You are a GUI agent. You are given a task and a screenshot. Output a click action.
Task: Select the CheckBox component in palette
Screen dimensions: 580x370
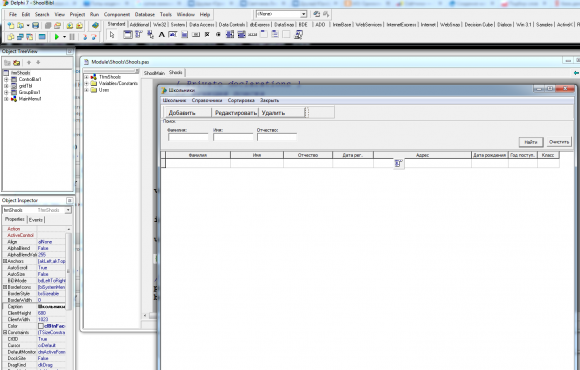tap(207, 35)
